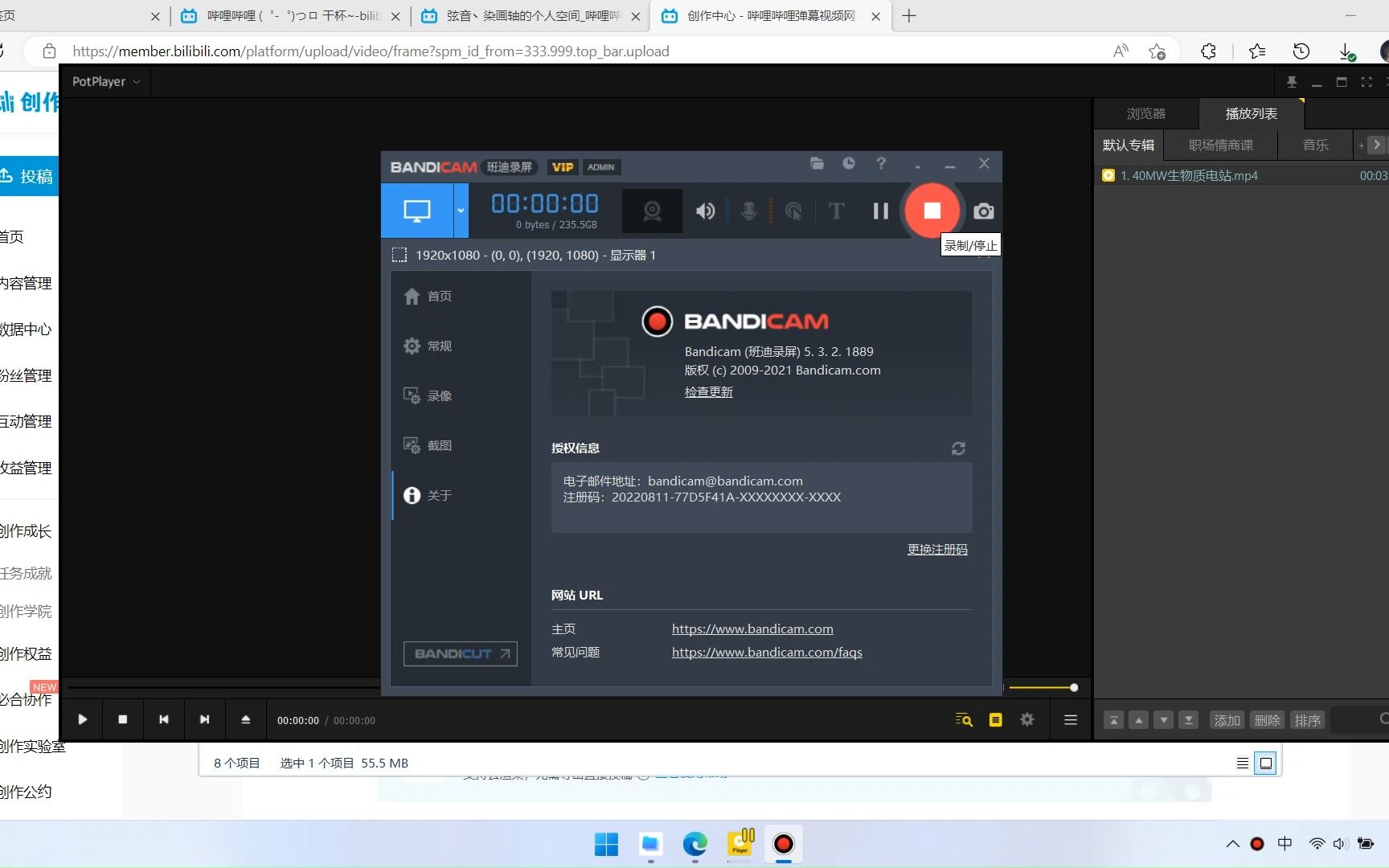1389x868 pixels.
Task: Click the 检查更新 link
Action: coord(708,392)
